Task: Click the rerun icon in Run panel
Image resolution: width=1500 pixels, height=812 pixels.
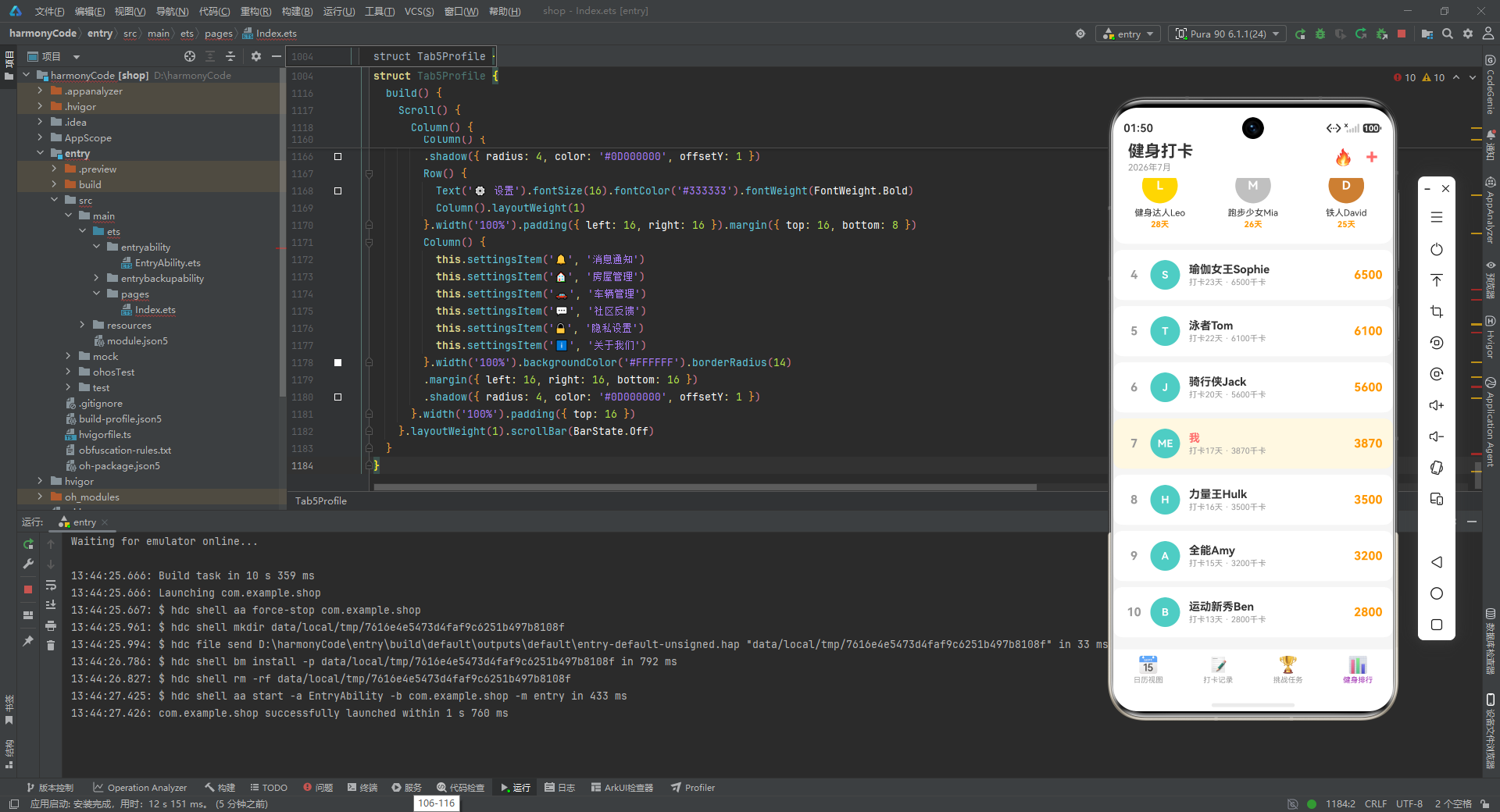Action: [x=28, y=544]
